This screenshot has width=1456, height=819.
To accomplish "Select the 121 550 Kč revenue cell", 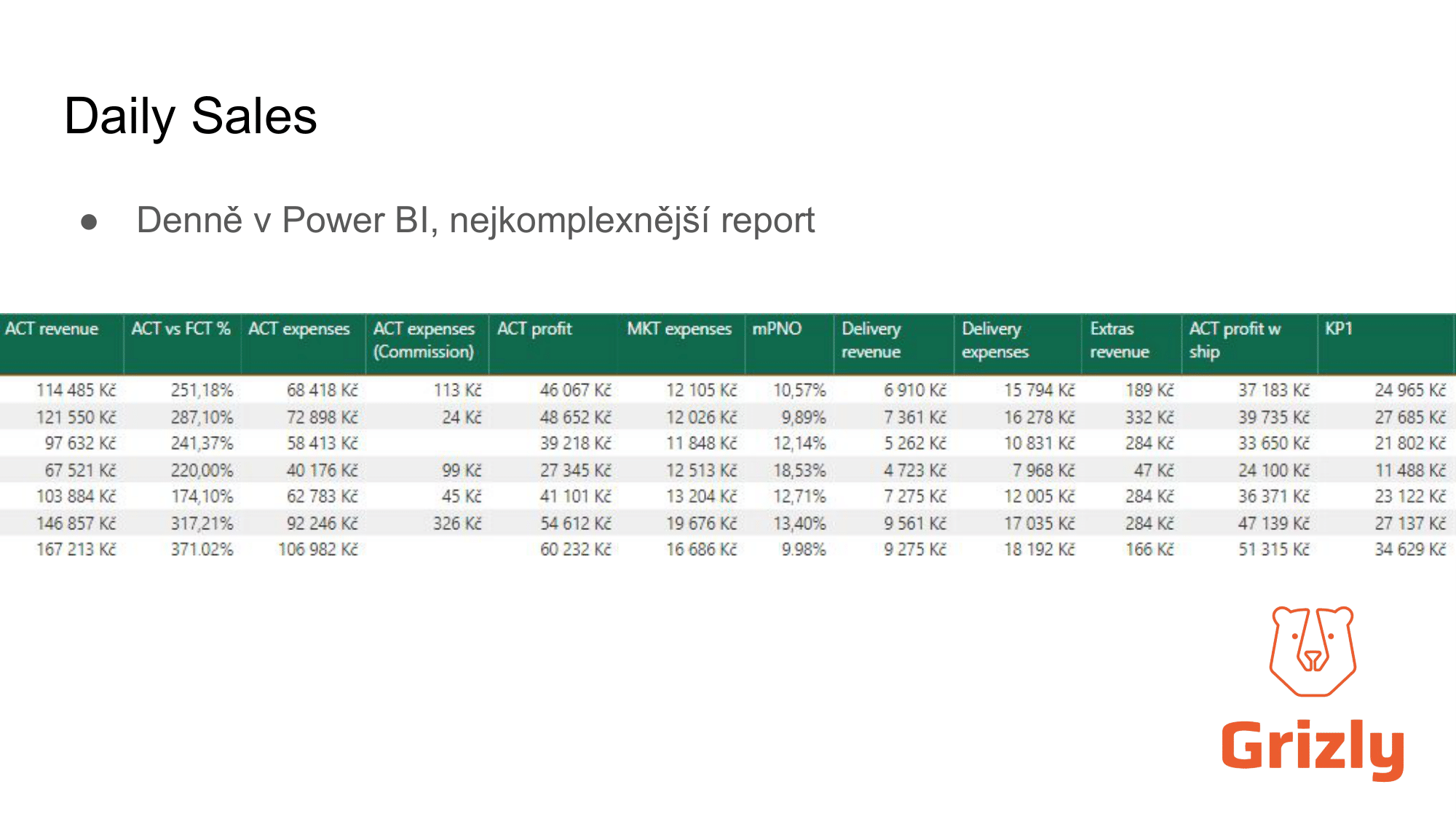I will [x=76, y=417].
